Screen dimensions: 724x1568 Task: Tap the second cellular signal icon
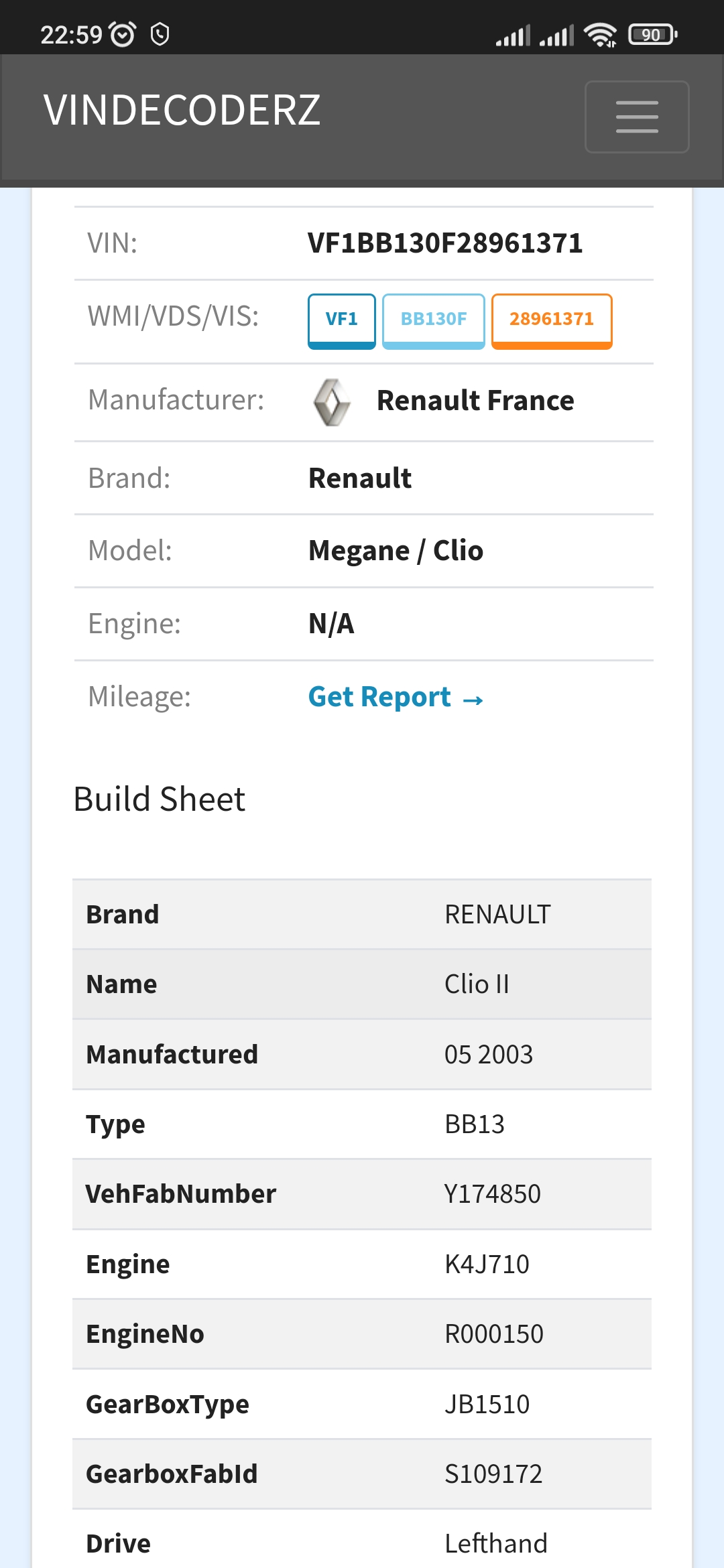click(556, 35)
